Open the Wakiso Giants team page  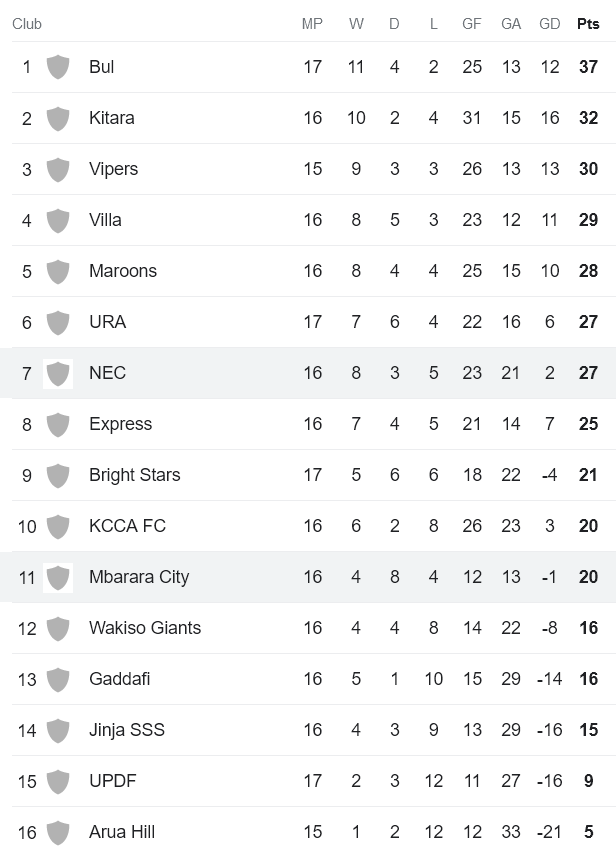click(145, 628)
